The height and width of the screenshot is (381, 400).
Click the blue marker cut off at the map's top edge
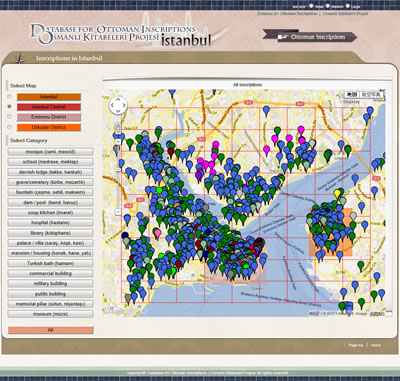pos(172,93)
